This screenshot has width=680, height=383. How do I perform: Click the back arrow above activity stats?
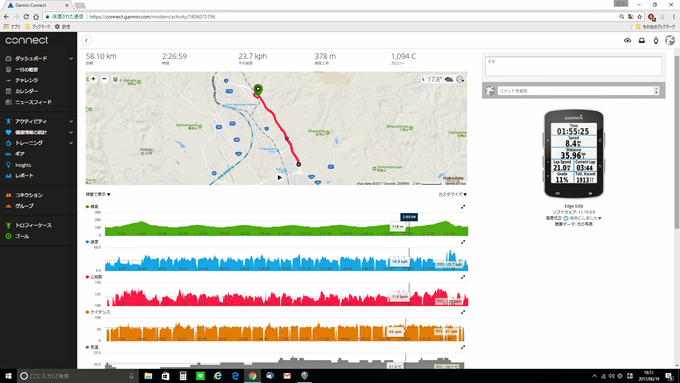coord(86,40)
